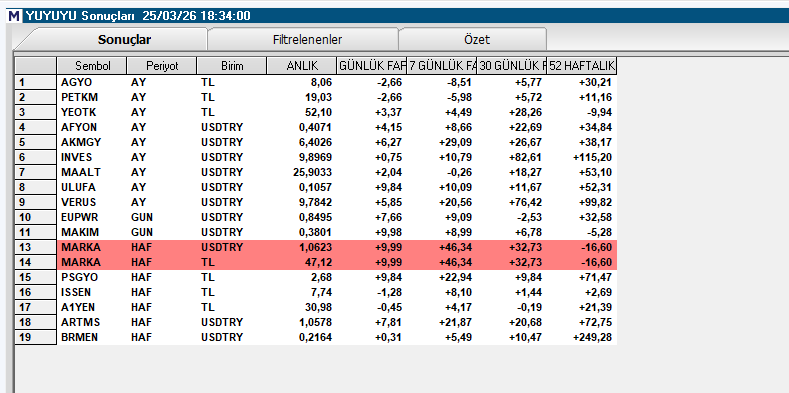Screen dimensions: 789x393
Task: Click the ANLIK value 0,4071
Action: click(x=315, y=127)
